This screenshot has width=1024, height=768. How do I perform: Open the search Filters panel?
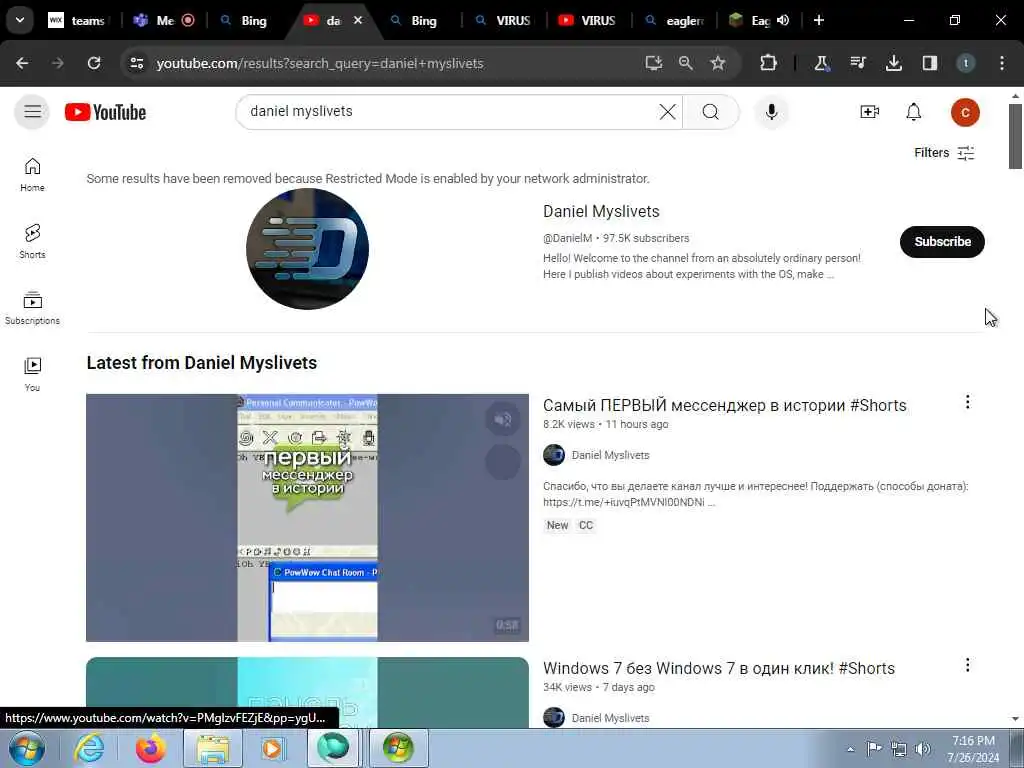944,153
